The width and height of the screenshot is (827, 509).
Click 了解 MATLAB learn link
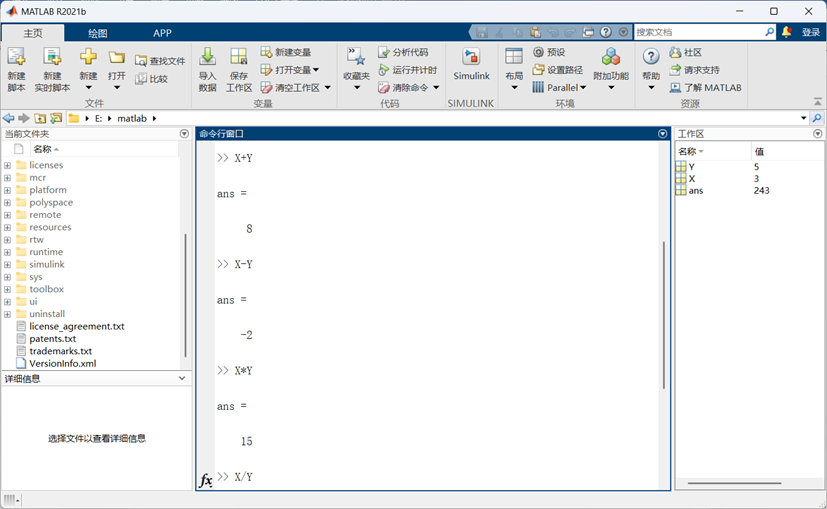point(706,88)
